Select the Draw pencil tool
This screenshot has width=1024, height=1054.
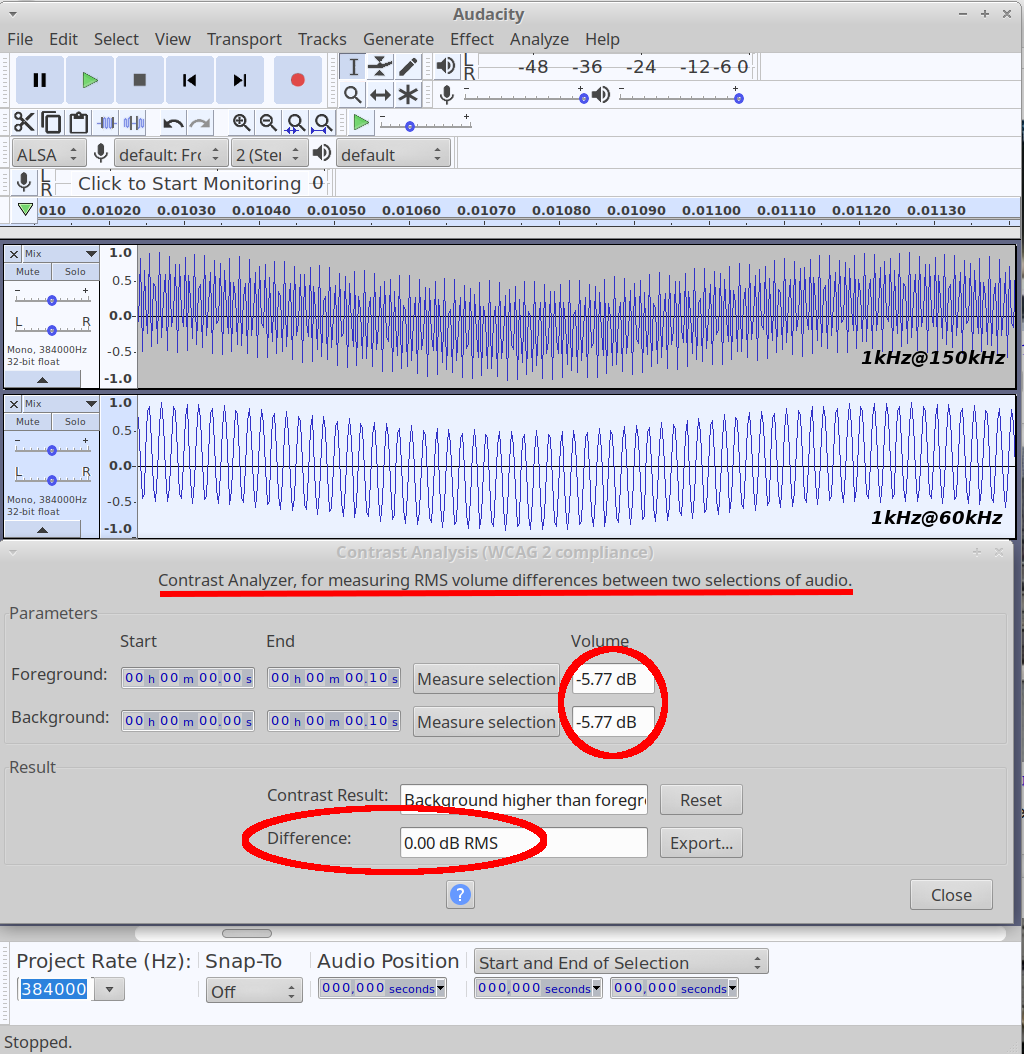pos(408,67)
